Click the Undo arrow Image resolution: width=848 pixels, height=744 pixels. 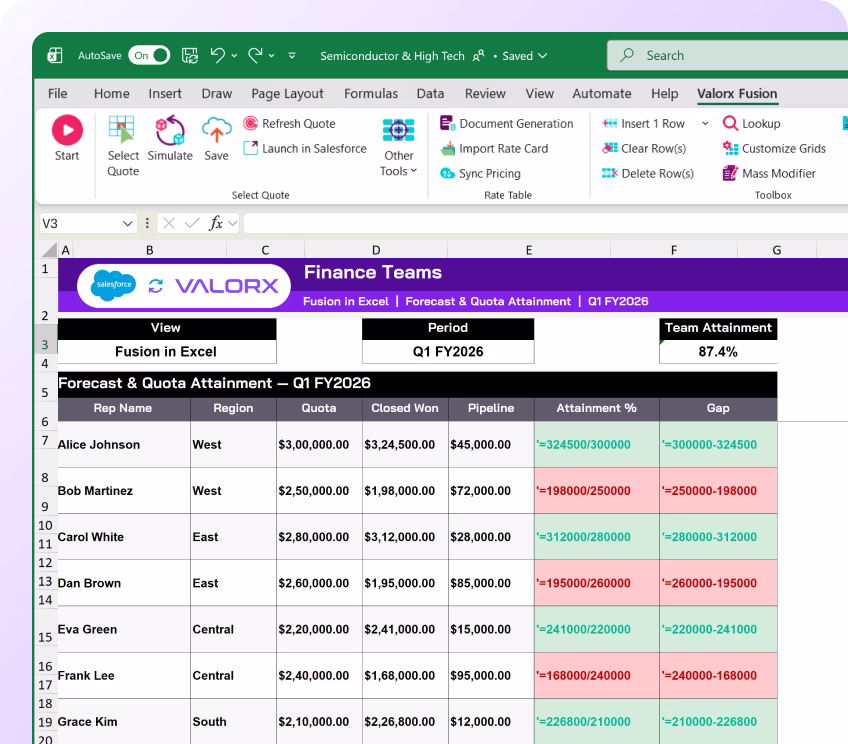click(218, 55)
